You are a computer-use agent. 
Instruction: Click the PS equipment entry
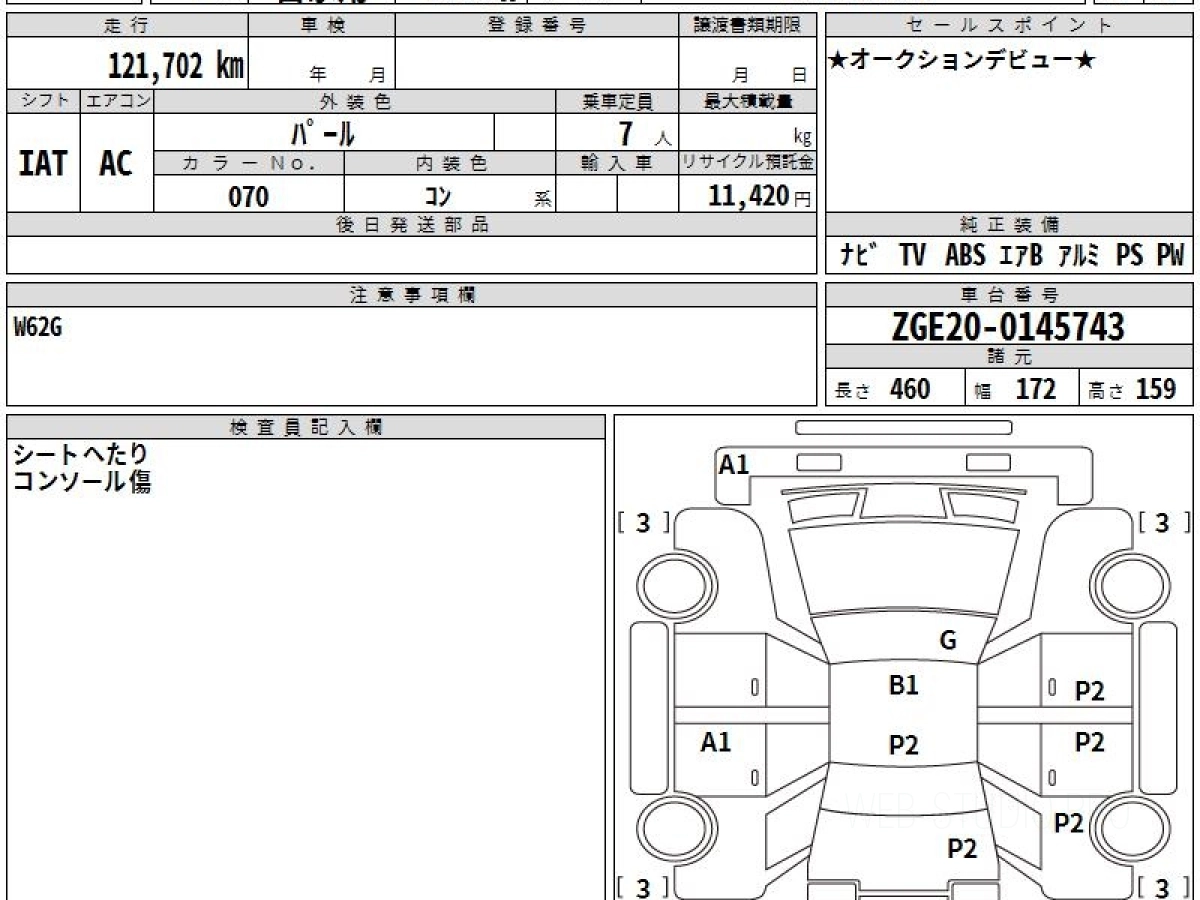tap(1130, 256)
